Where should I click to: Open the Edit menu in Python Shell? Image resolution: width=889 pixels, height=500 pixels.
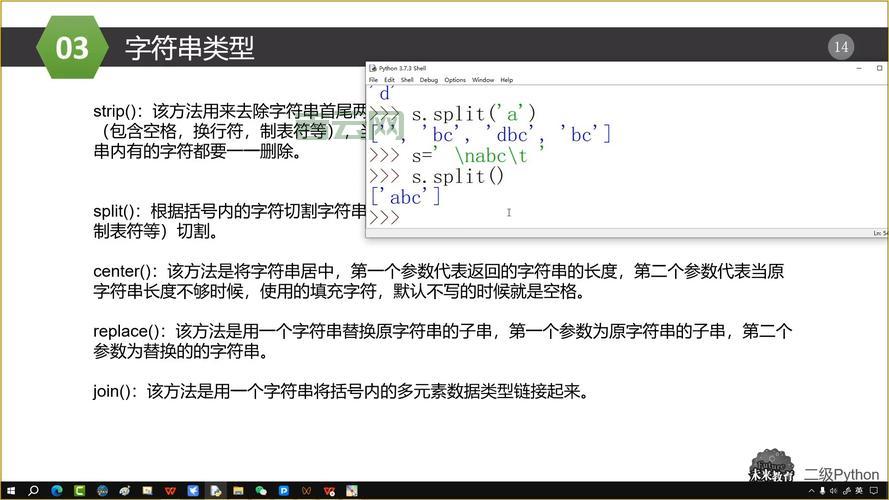click(390, 80)
